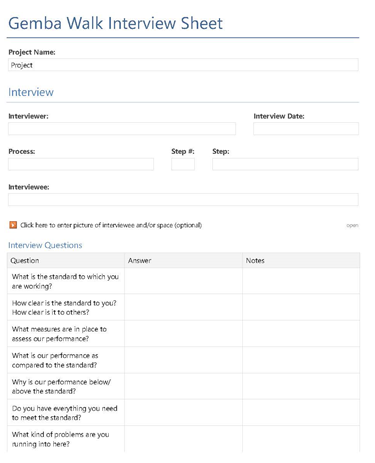Click Notes cell for 'What kind of problems'
The image size is (375, 463).
point(301,439)
